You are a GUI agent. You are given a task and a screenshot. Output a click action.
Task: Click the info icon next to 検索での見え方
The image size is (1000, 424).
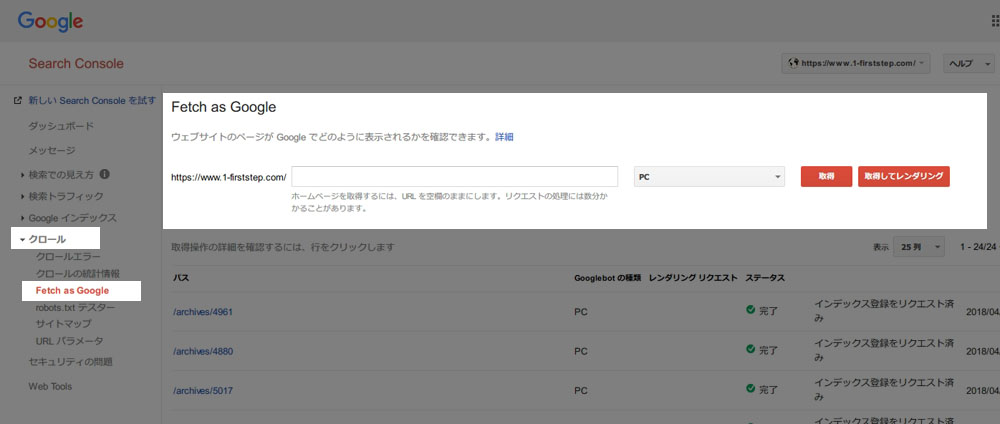tap(105, 174)
